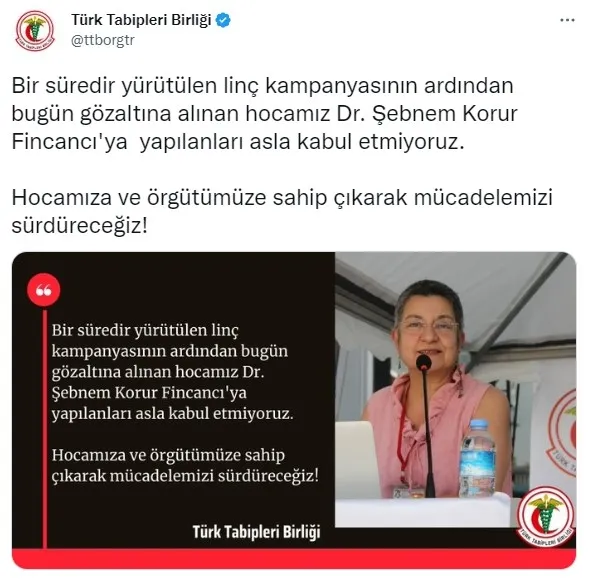Click the blue verified badge
This screenshot has width=592, height=579.
[x=223, y=20]
